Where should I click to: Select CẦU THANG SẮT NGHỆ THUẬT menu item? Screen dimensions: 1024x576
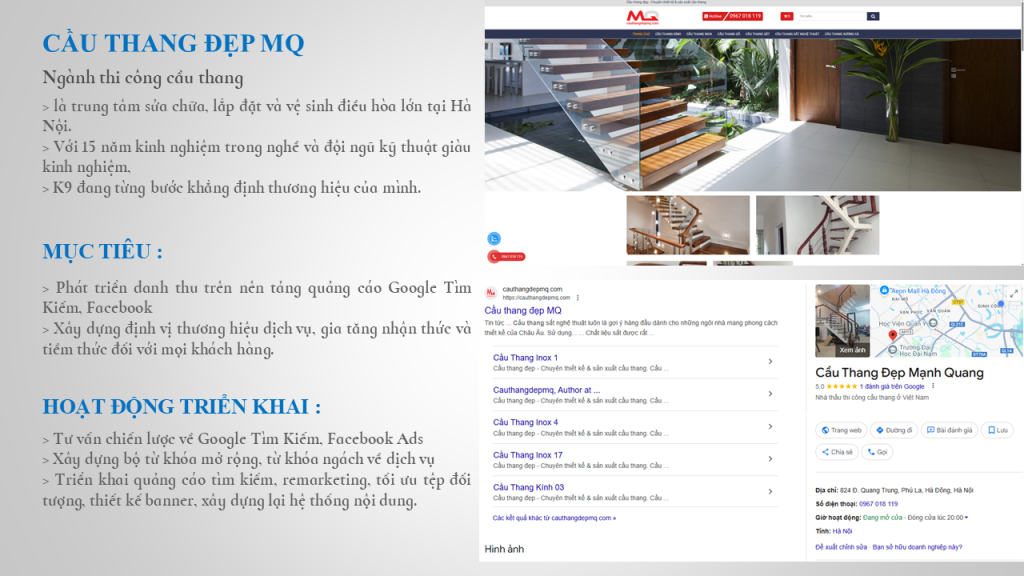pyautogui.click(x=797, y=34)
